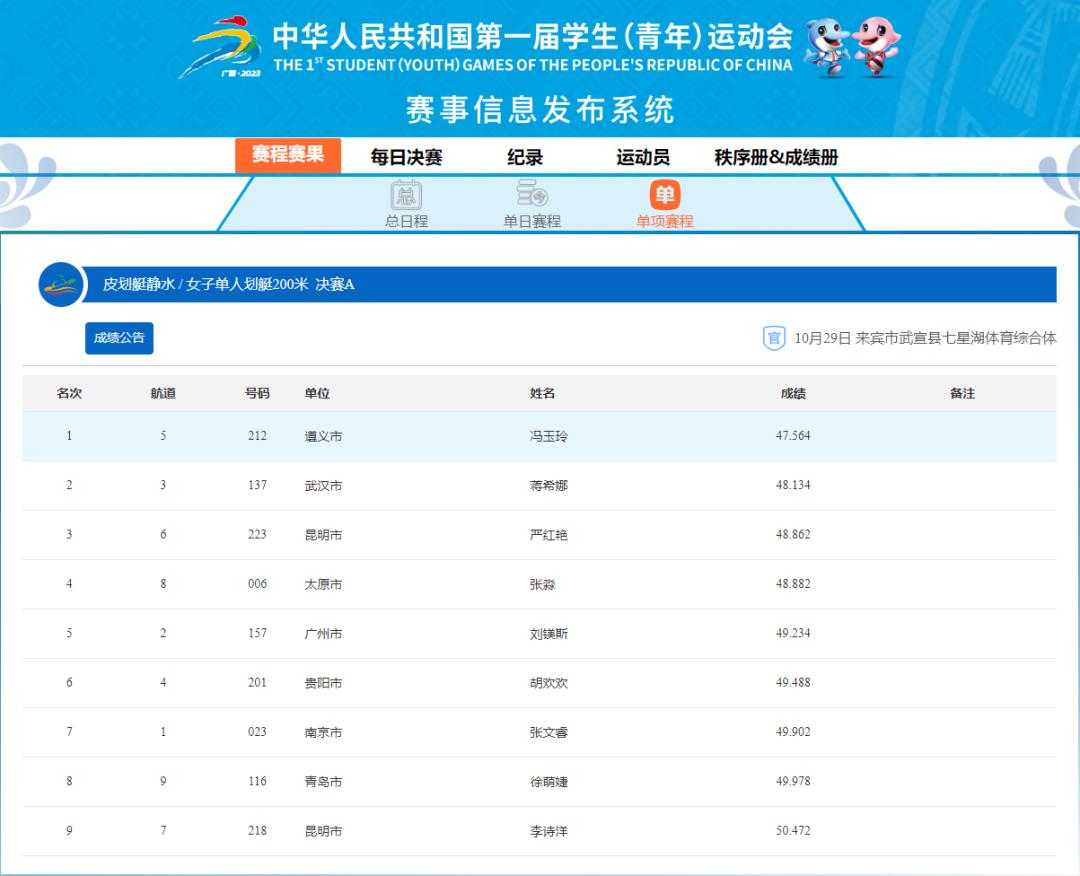This screenshot has height=876, width=1080.
Task: Open the 运动员 page
Action: tap(643, 157)
